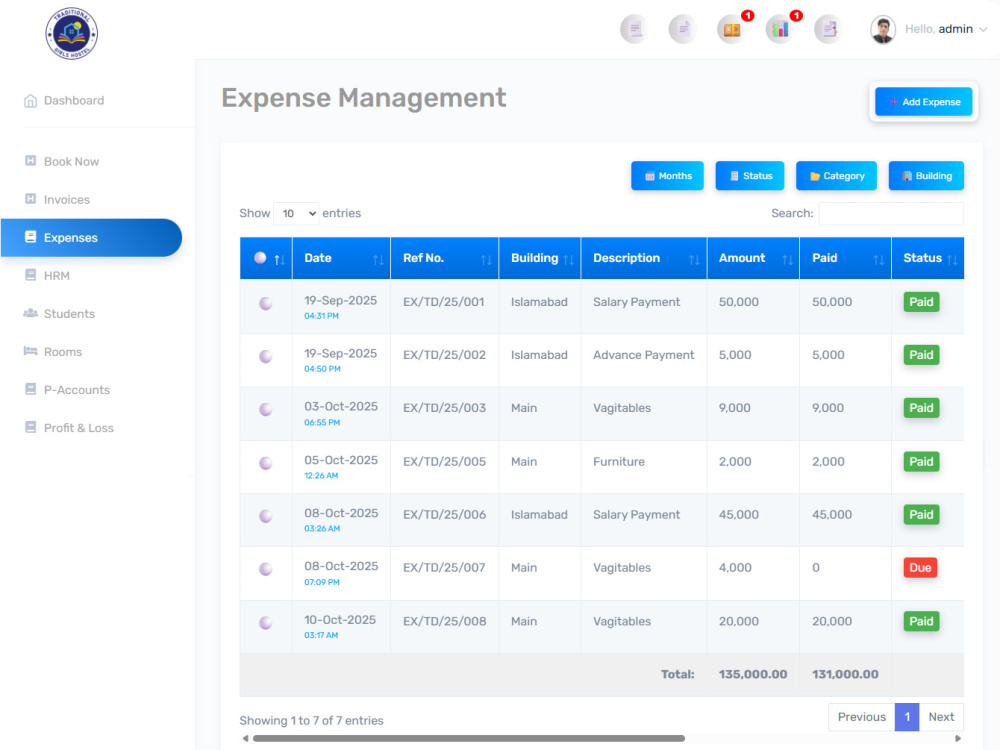The height and width of the screenshot is (750, 1000).
Task: Click the 135,000.00 total amount
Action: click(753, 674)
